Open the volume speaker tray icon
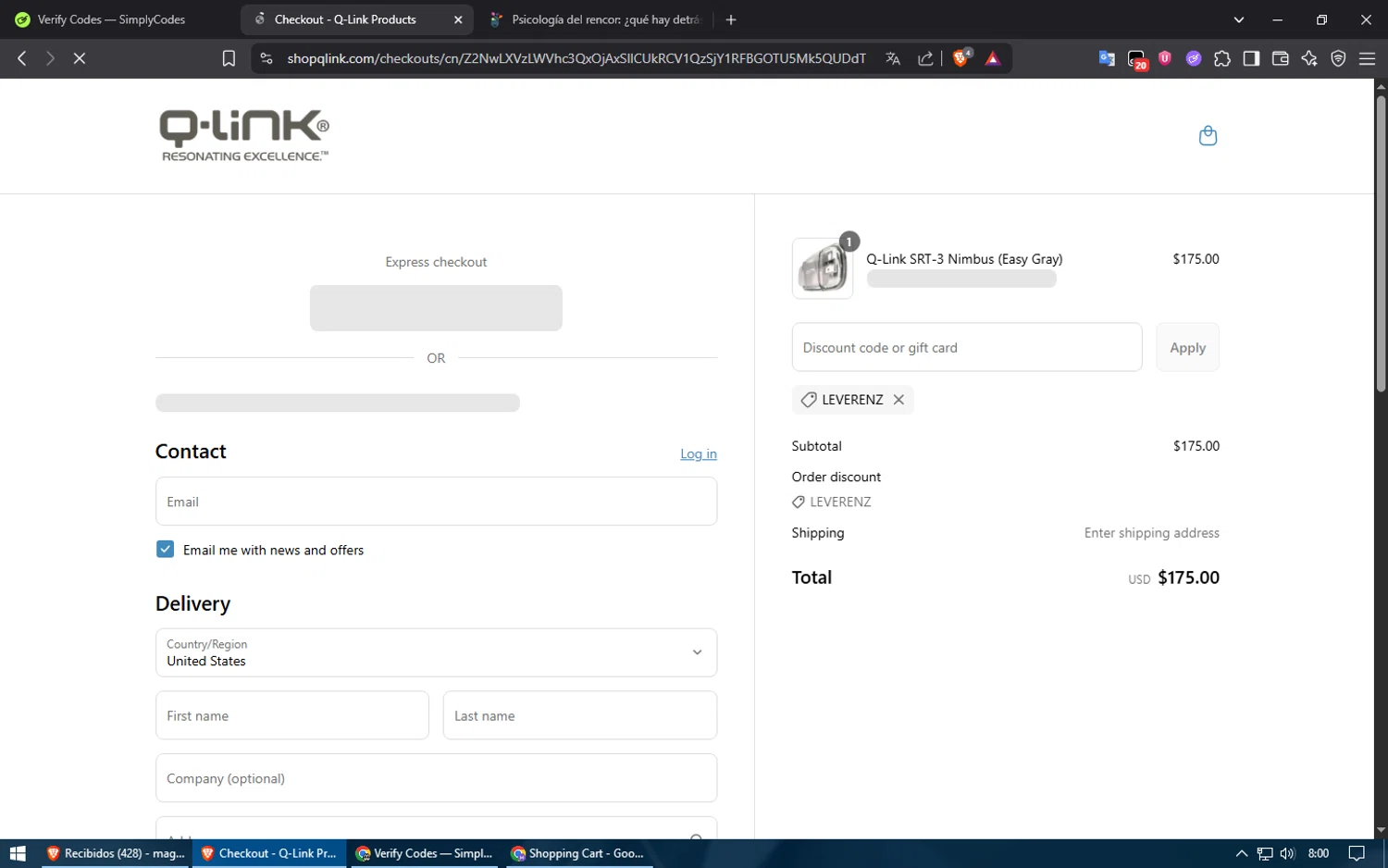Viewport: 1388px width, 868px height. pyautogui.click(x=1287, y=853)
